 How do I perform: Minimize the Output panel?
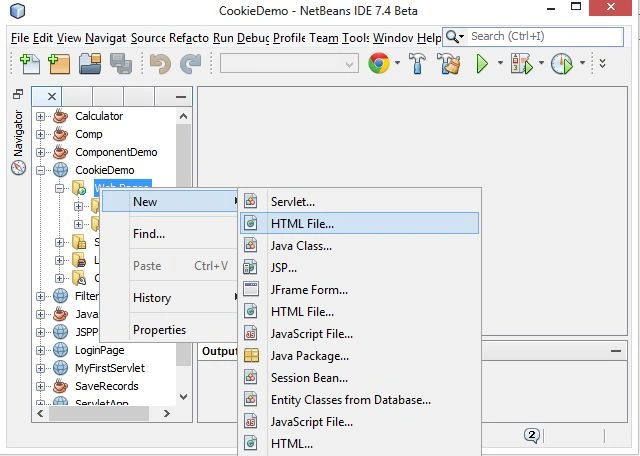(616, 351)
